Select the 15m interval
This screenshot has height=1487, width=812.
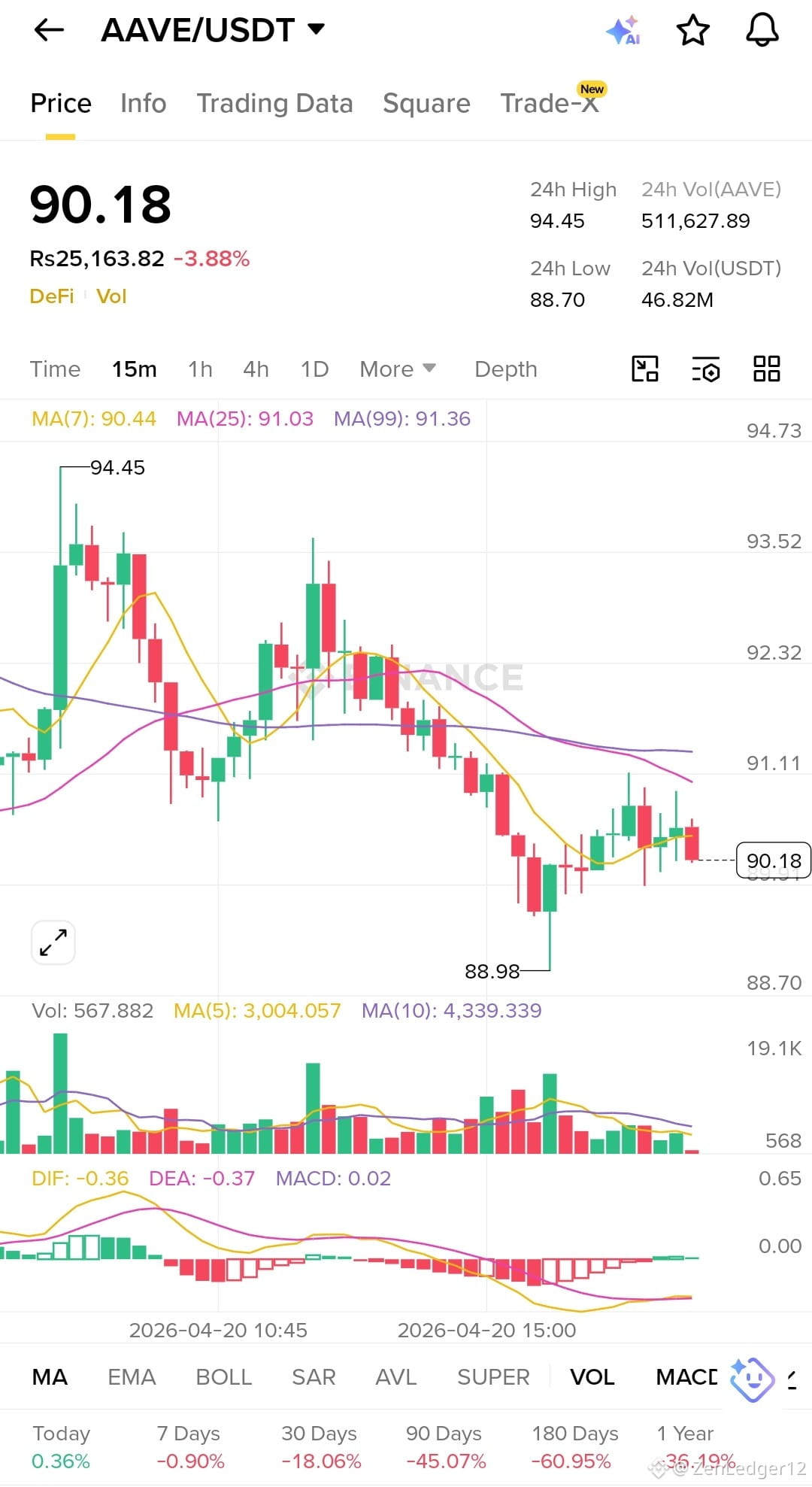(x=135, y=369)
